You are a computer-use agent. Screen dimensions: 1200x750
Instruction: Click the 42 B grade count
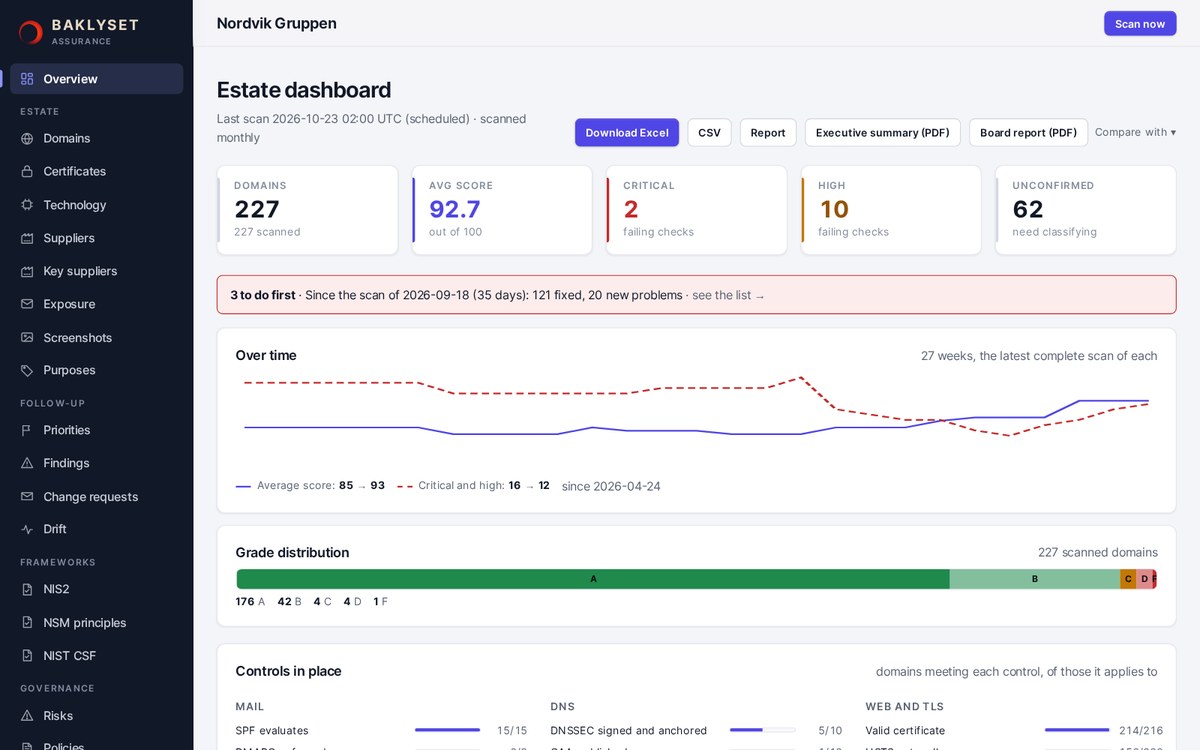(289, 602)
